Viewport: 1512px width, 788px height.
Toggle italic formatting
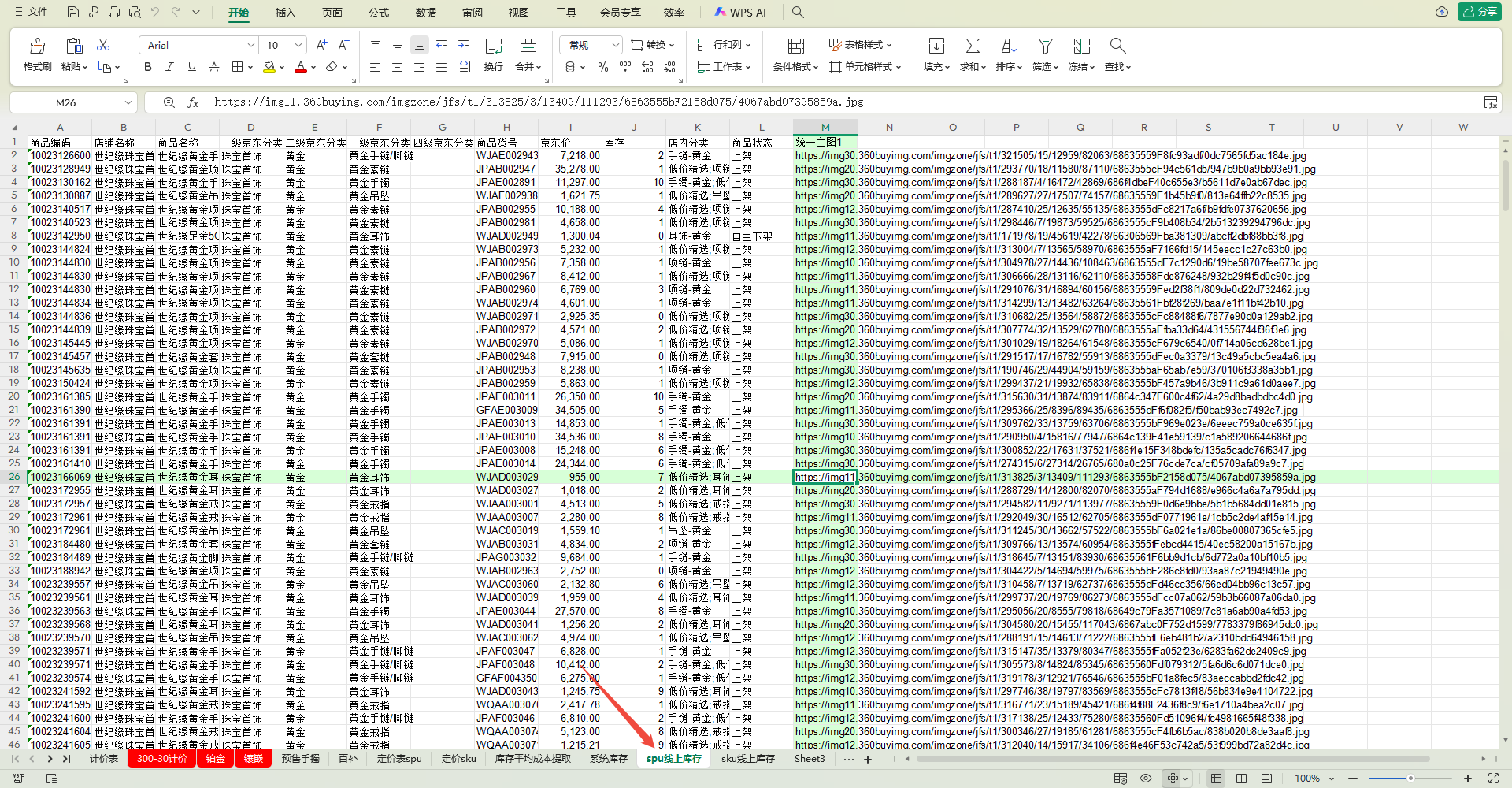tap(169, 68)
